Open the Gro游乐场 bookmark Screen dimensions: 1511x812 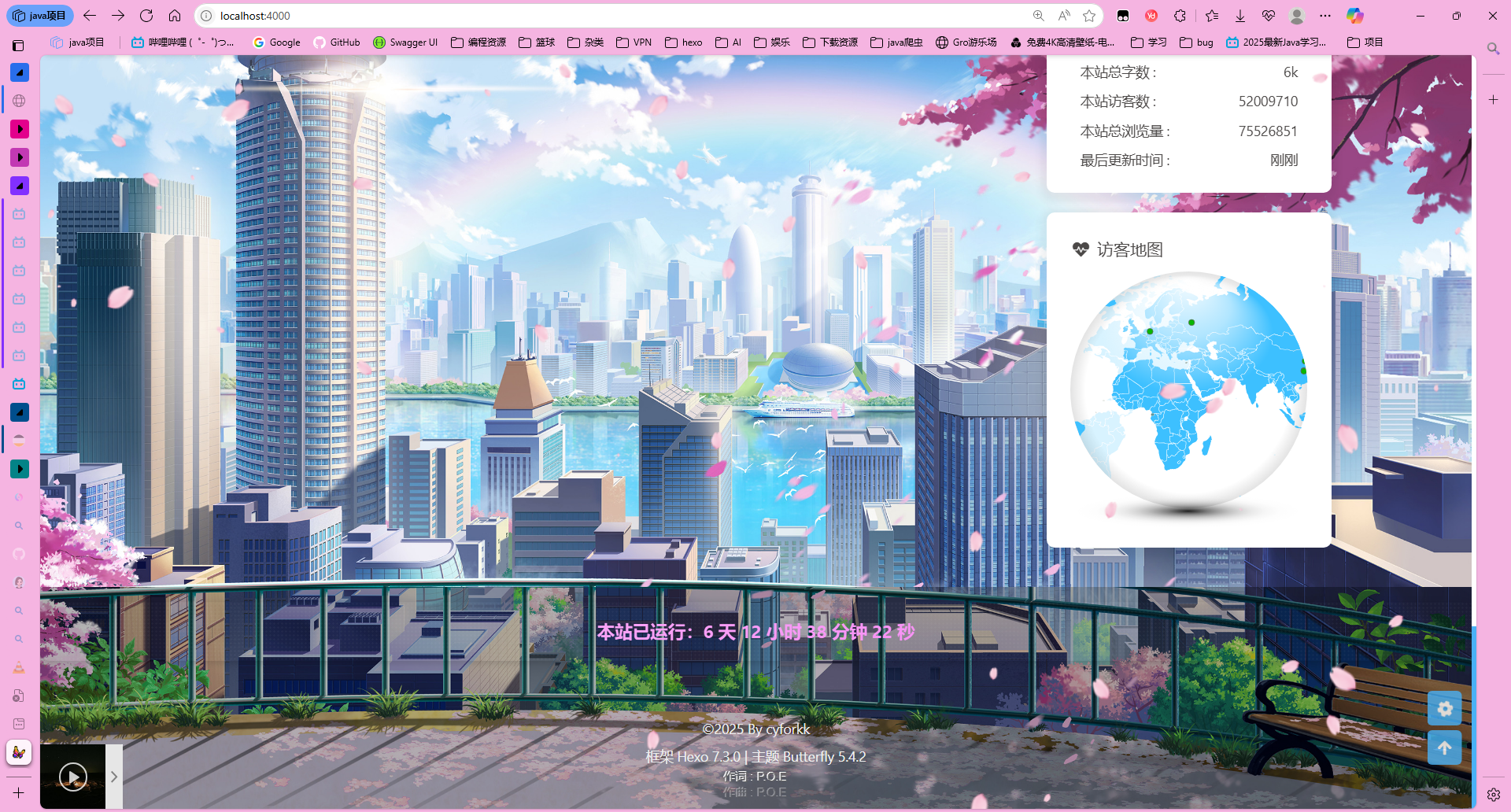[x=966, y=42]
